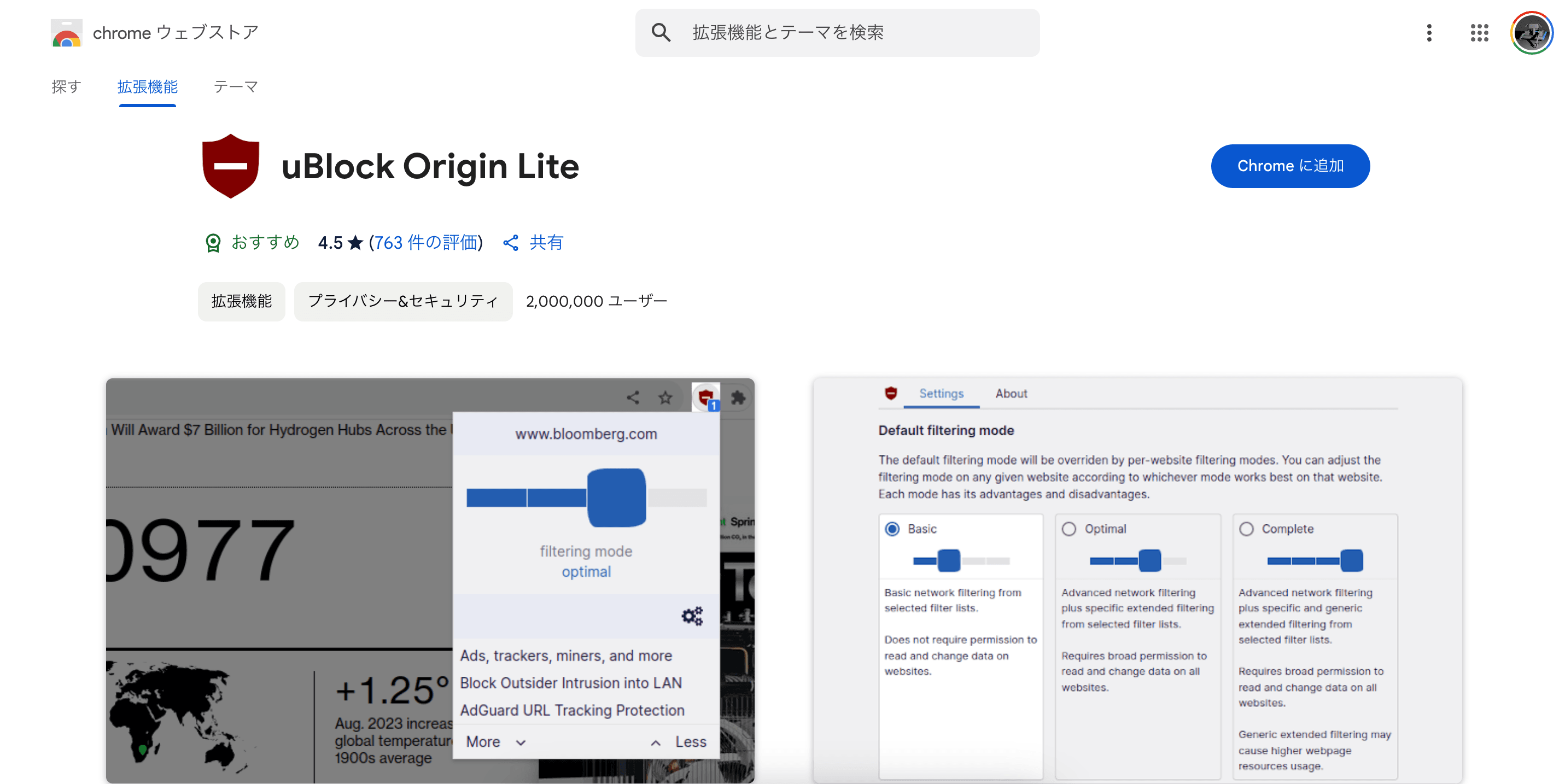Open the first screenshot thumbnail with bloomberg popup
Image resolution: width=1565 pixels, height=784 pixels.
click(x=430, y=581)
